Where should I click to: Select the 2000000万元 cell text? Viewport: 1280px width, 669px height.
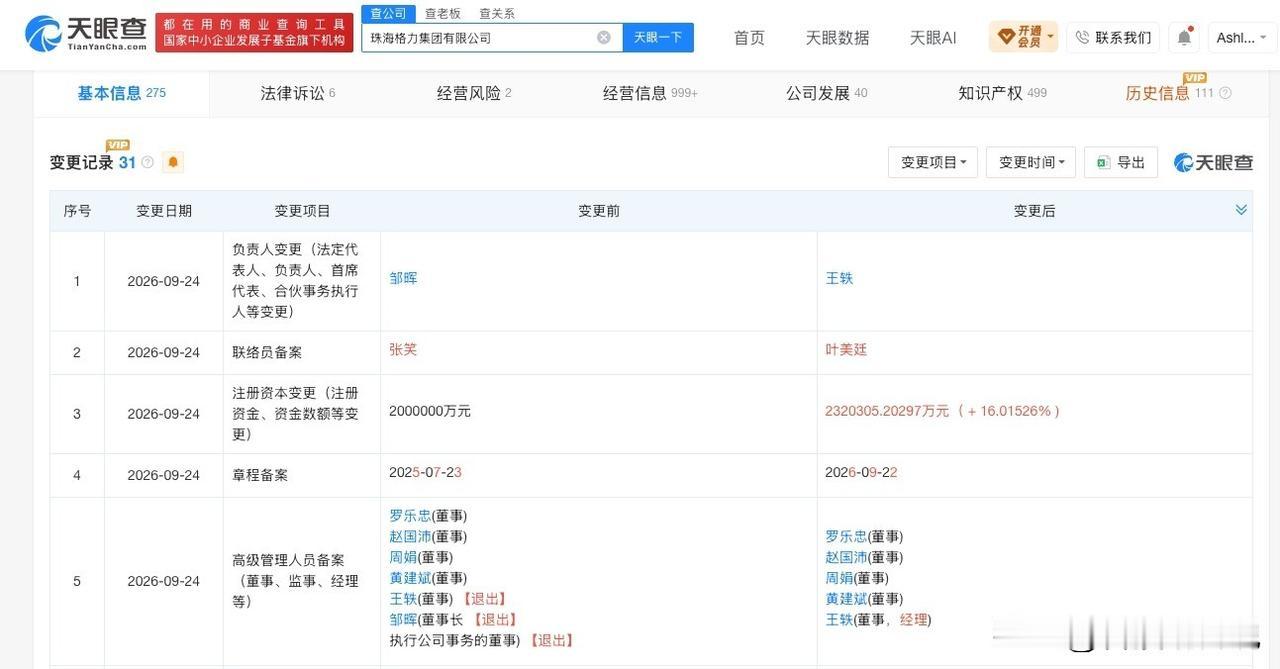pyautogui.click(x=430, y=411)
